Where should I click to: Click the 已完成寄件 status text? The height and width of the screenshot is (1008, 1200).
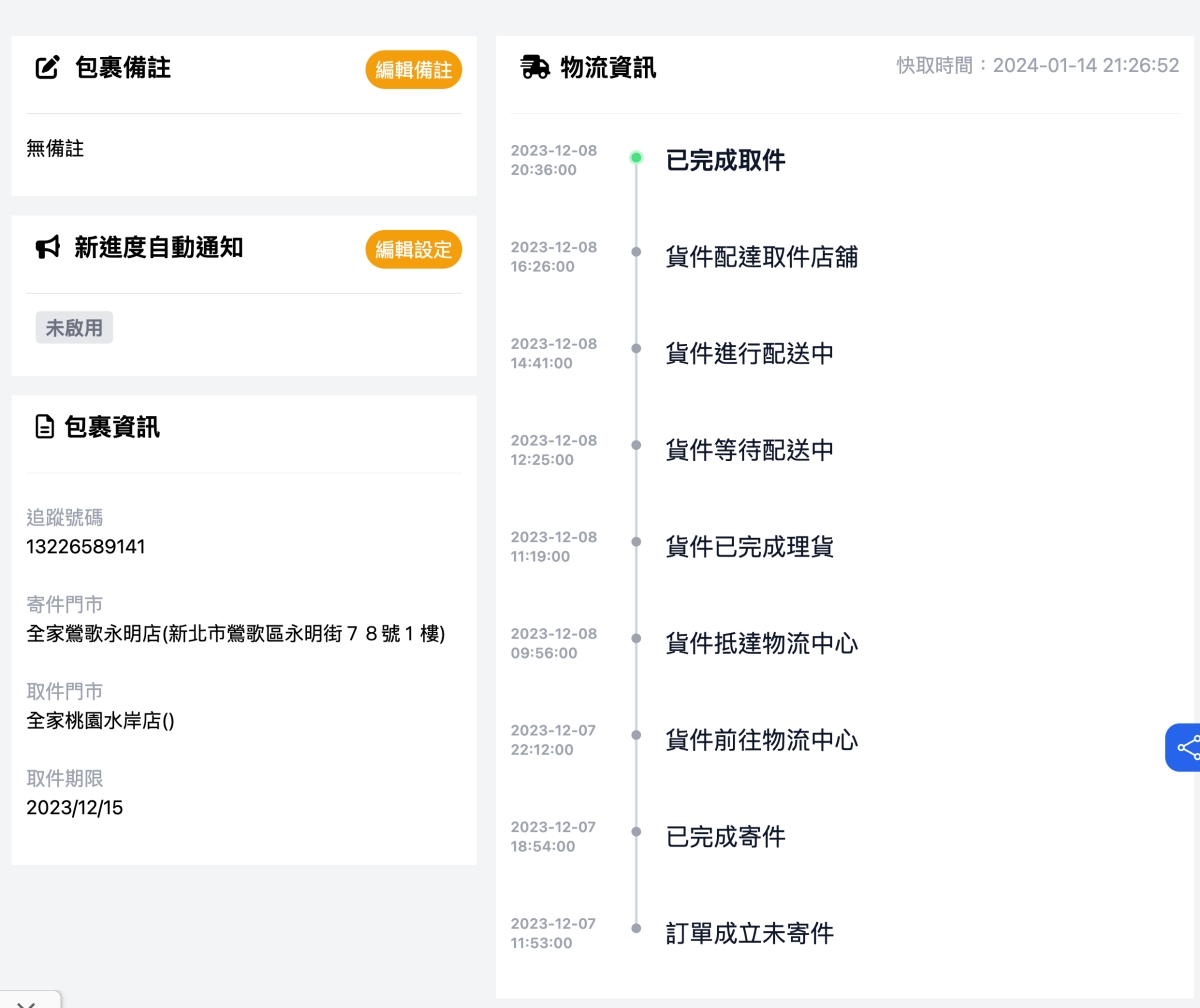click(726, 837)
